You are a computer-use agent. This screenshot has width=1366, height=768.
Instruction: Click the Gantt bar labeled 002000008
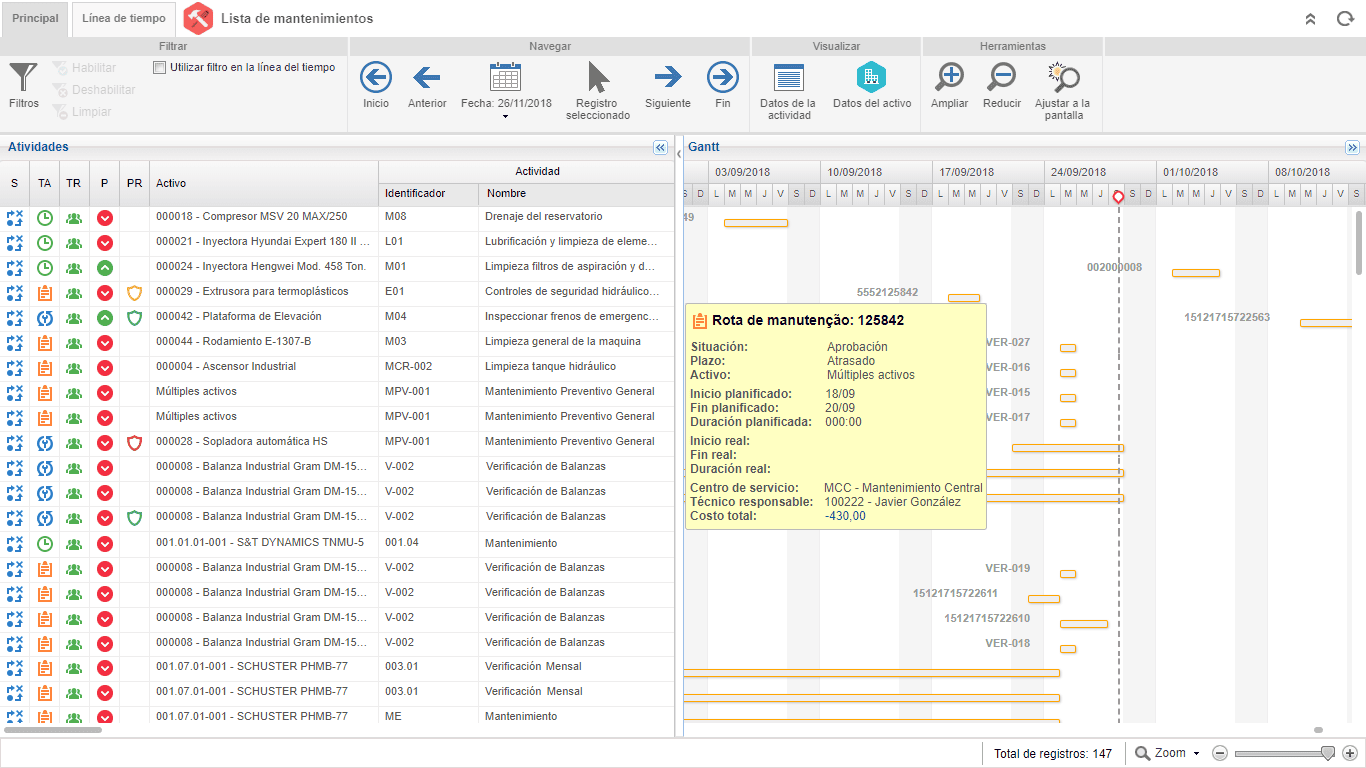point(1195,273)
